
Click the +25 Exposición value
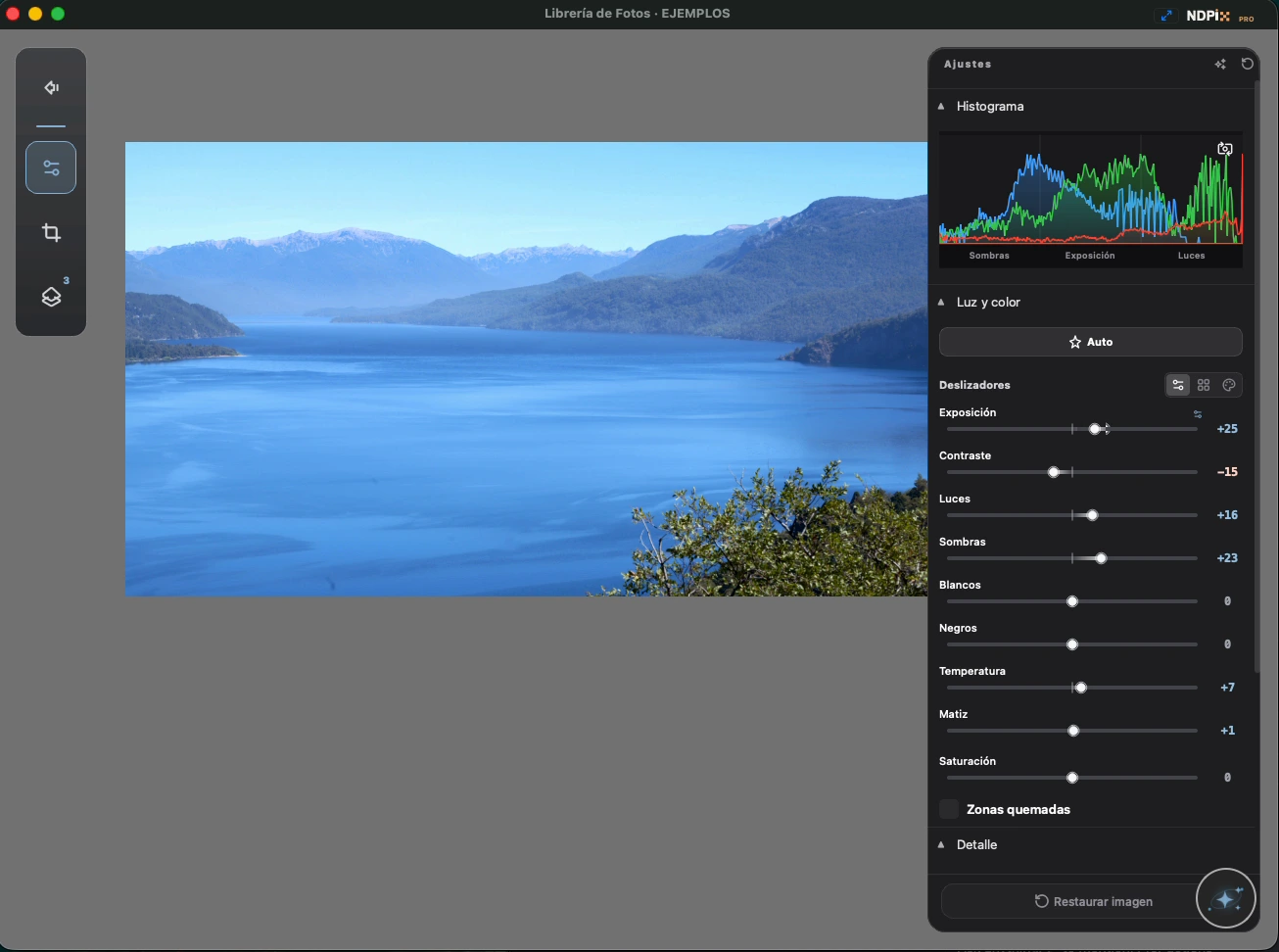[x=1227, y=429]
